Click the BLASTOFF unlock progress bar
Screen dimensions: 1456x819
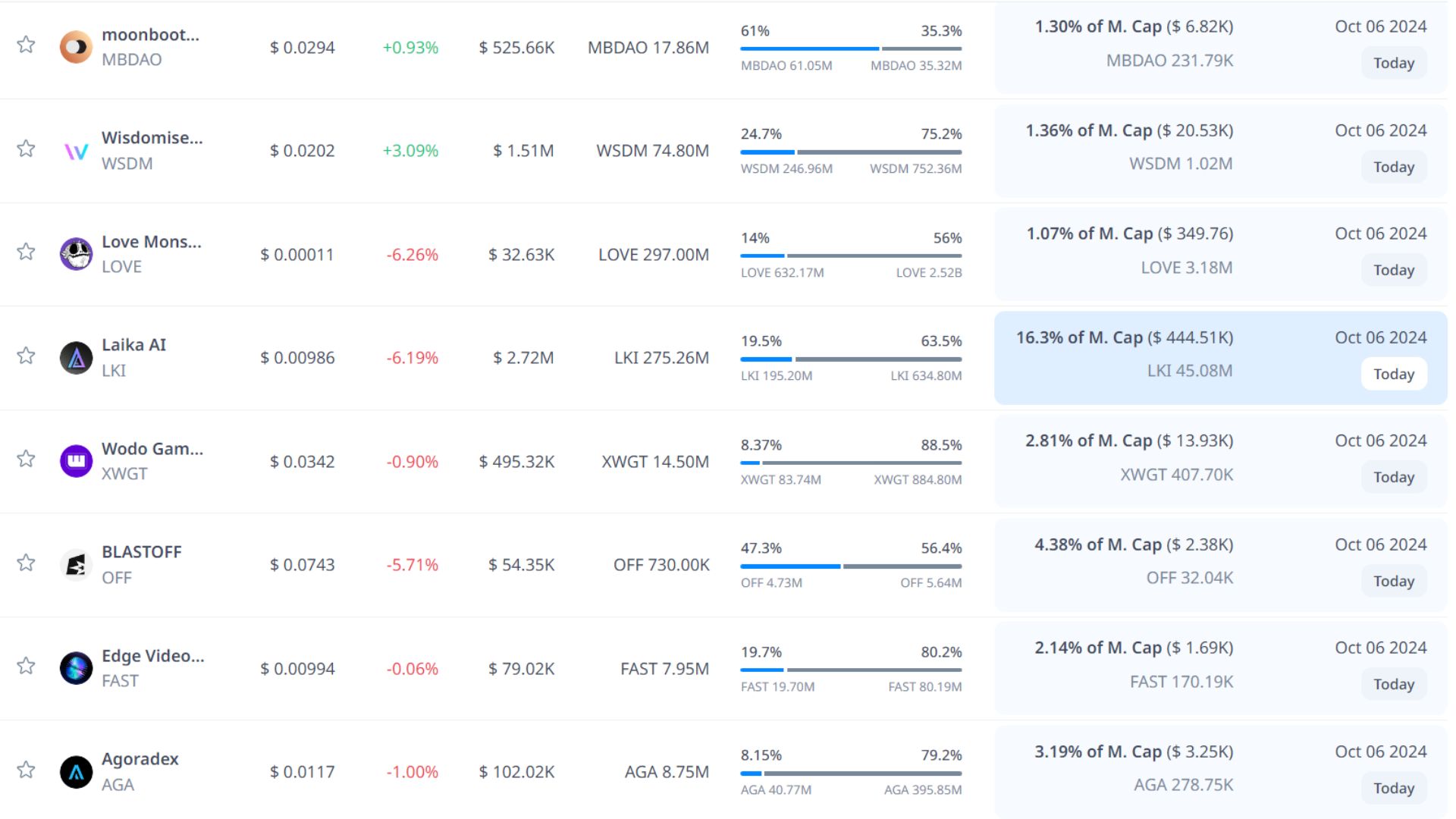click(x=851, y=566)
